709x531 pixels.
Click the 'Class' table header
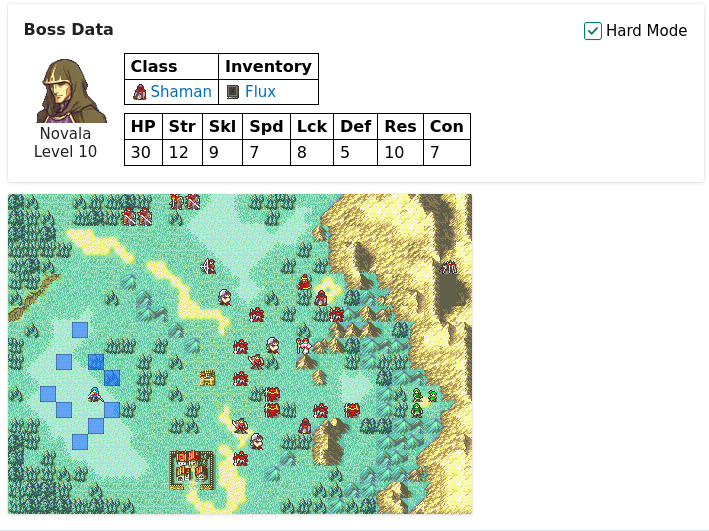pos(171,66)
